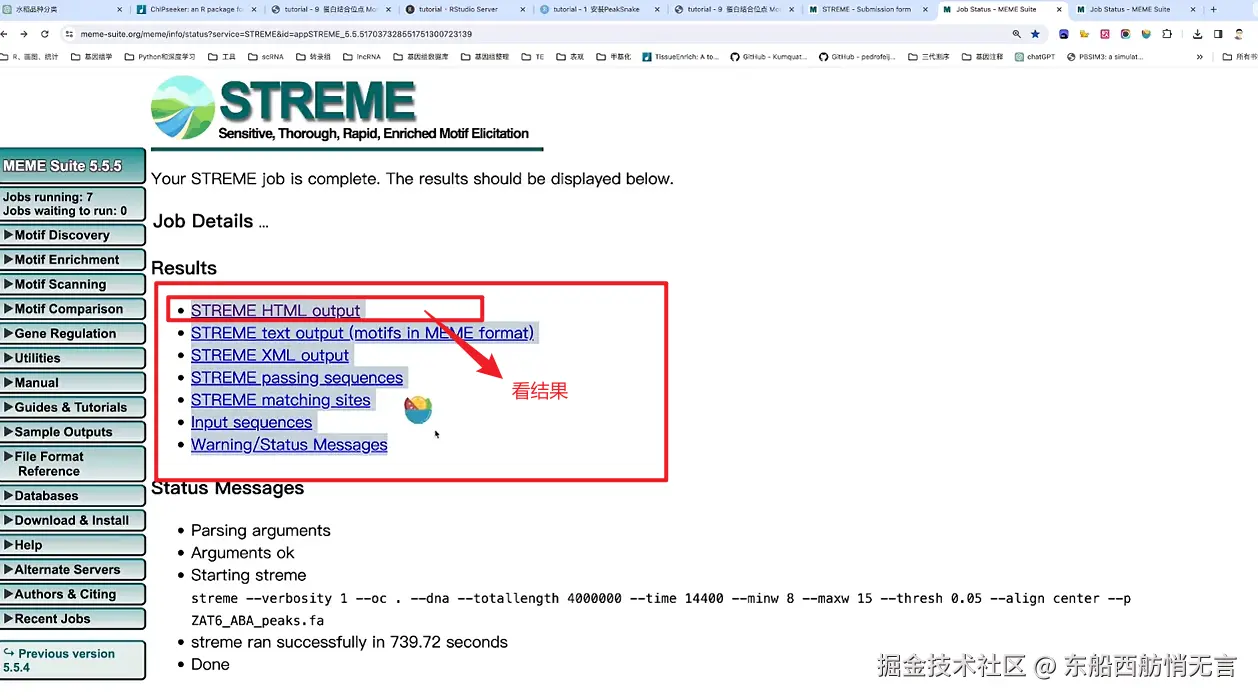Image resolution: width=1258 pixels, height=700 pixels.
Task: Open the browser extensions puzzle icon
Action: point(1166,34)
